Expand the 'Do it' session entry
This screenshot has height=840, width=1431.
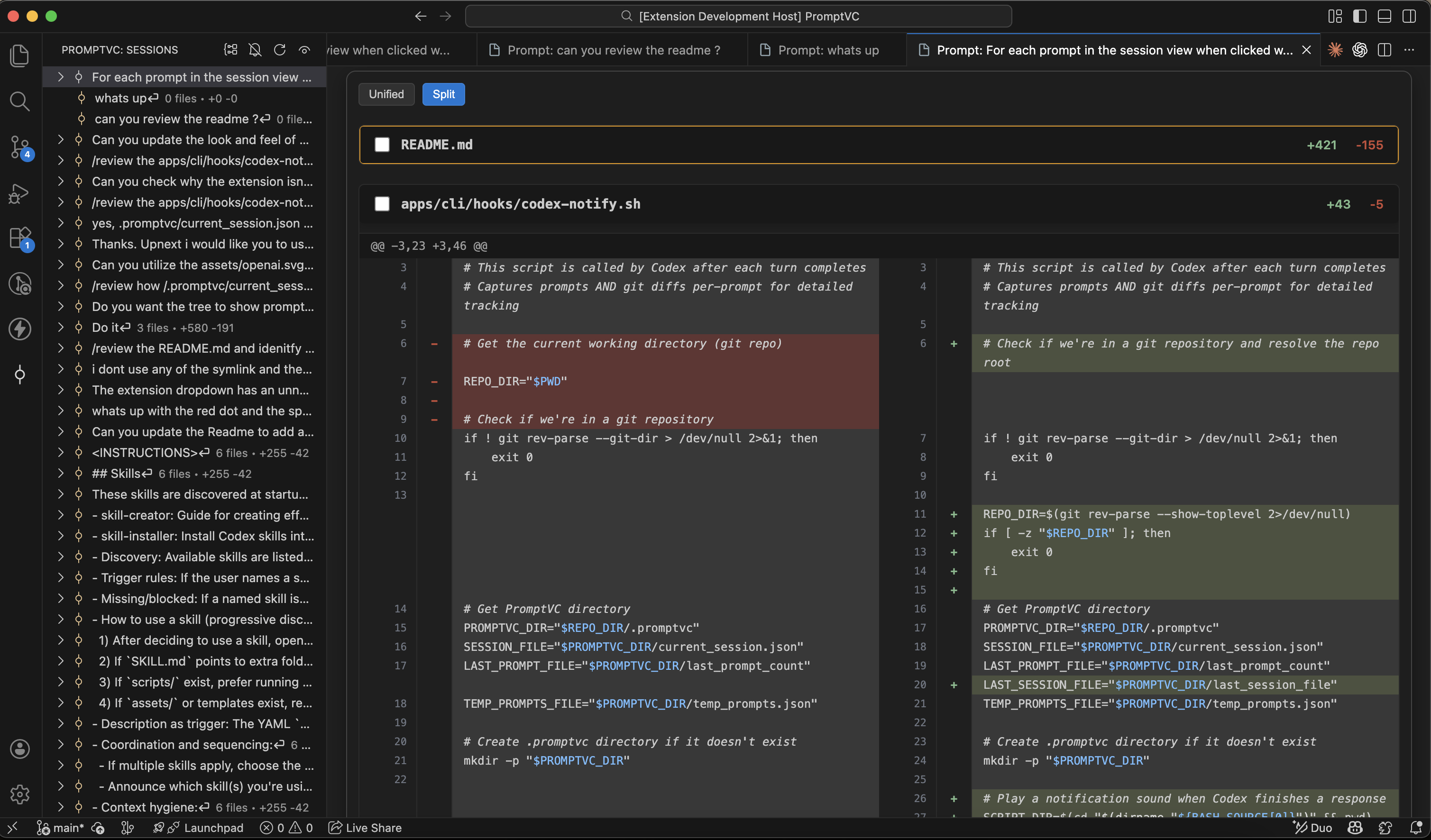pyautogui.click(x=61, y=328)
